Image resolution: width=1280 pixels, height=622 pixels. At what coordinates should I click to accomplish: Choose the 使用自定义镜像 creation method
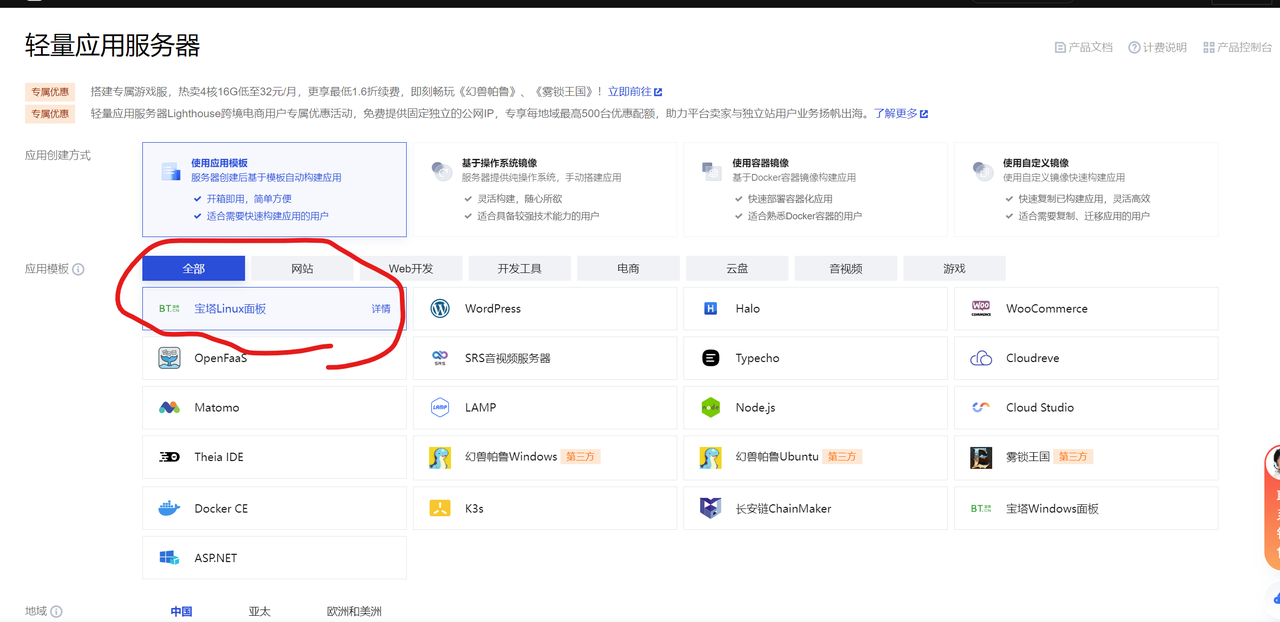[1086, 190]
